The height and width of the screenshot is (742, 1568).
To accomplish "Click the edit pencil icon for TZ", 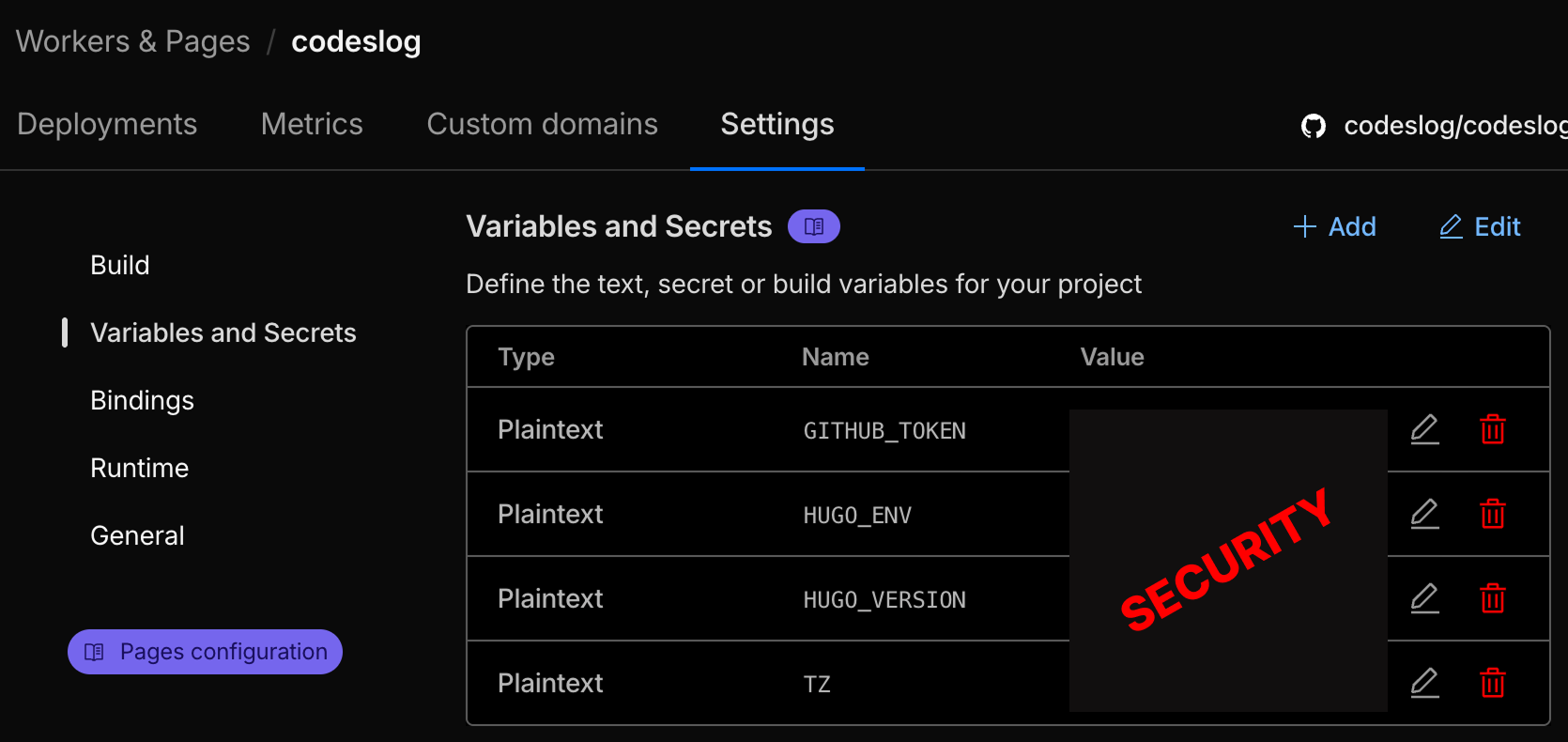I will point(1424,683).
